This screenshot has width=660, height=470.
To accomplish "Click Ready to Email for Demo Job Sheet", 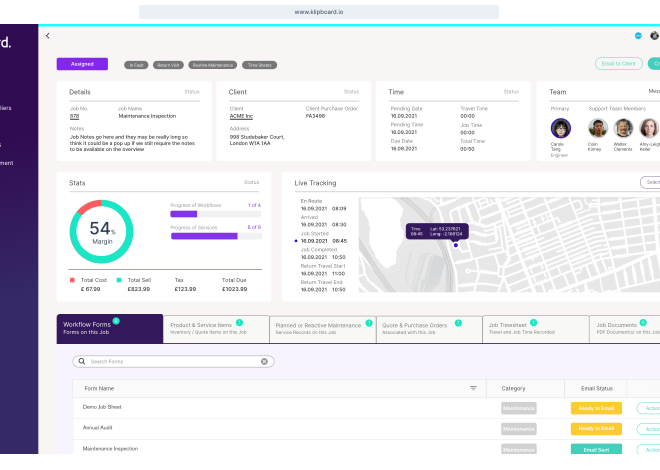I will pyautogui.click(x=596, y=408).
